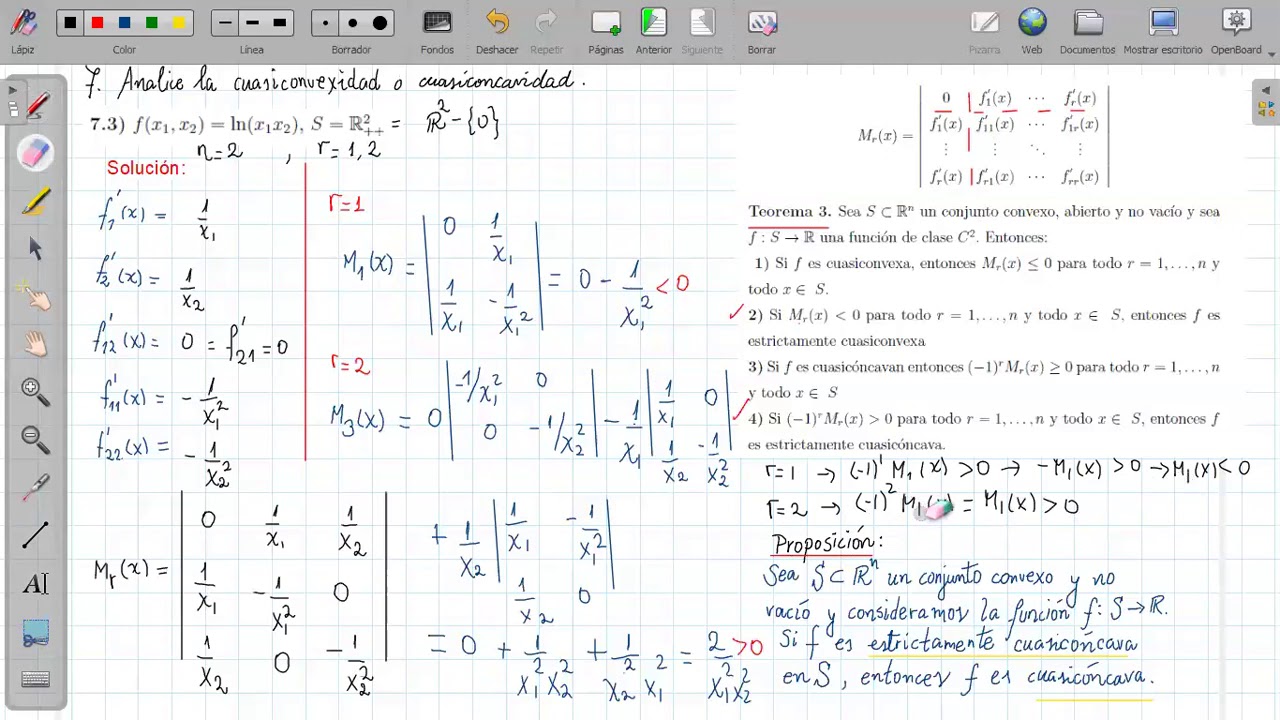Screen dimensions: 1280x720
Task: Select the black color swatch
Action: coord(70,23)
